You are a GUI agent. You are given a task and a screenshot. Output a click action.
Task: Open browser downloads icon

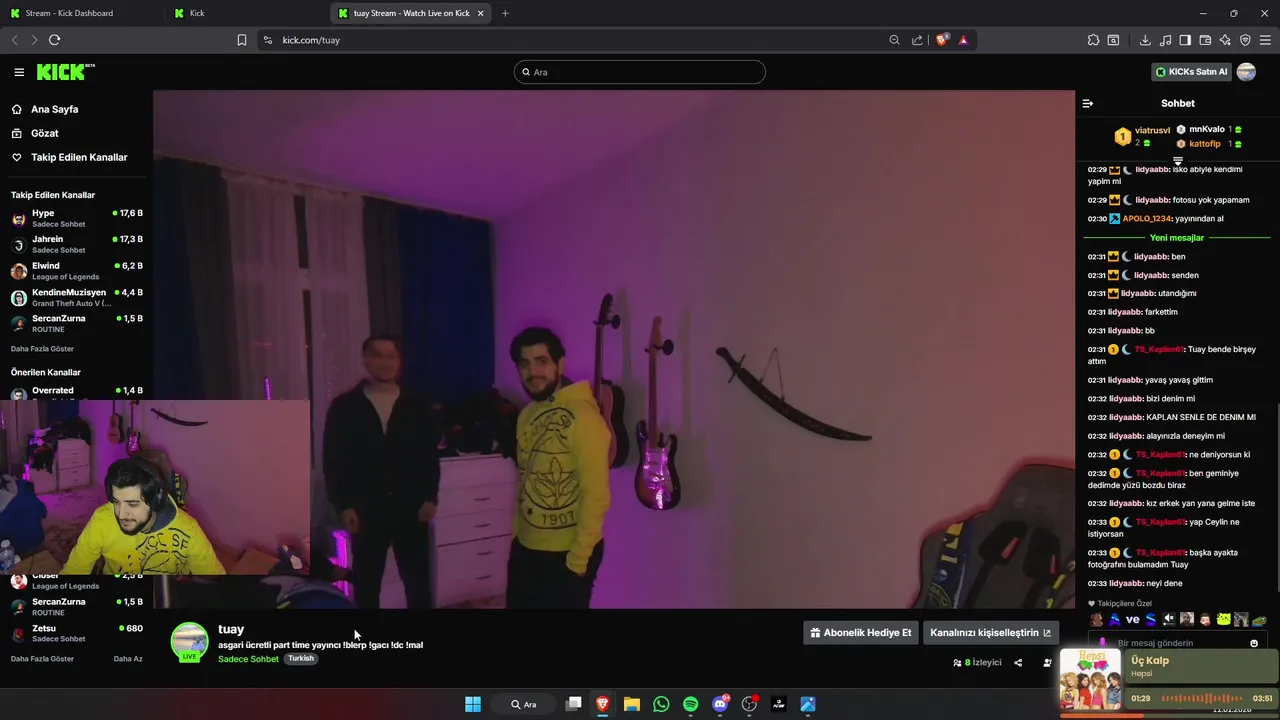[1145, 40]
